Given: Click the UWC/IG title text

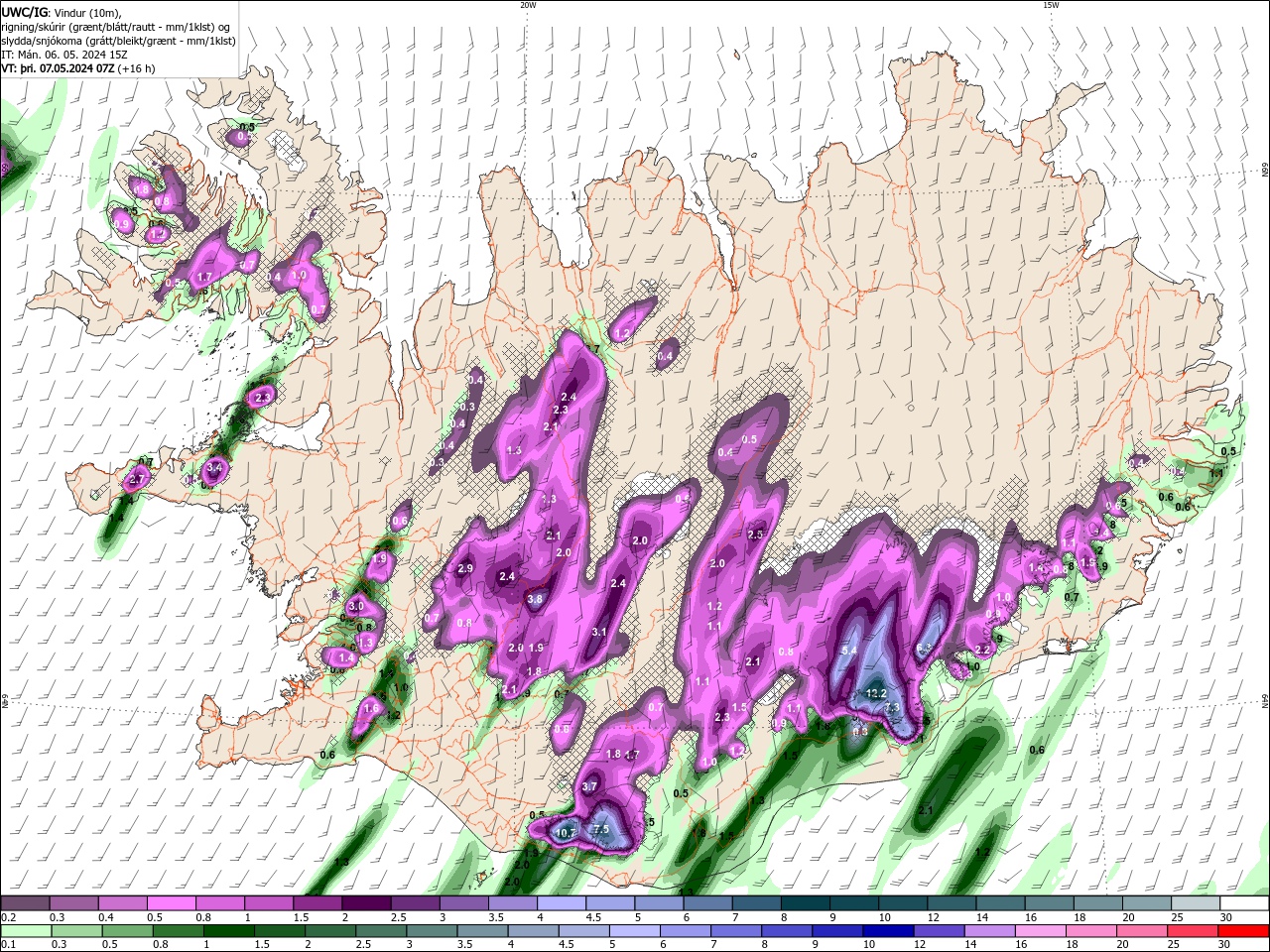Looking at the screenshot, I should 25,11.
